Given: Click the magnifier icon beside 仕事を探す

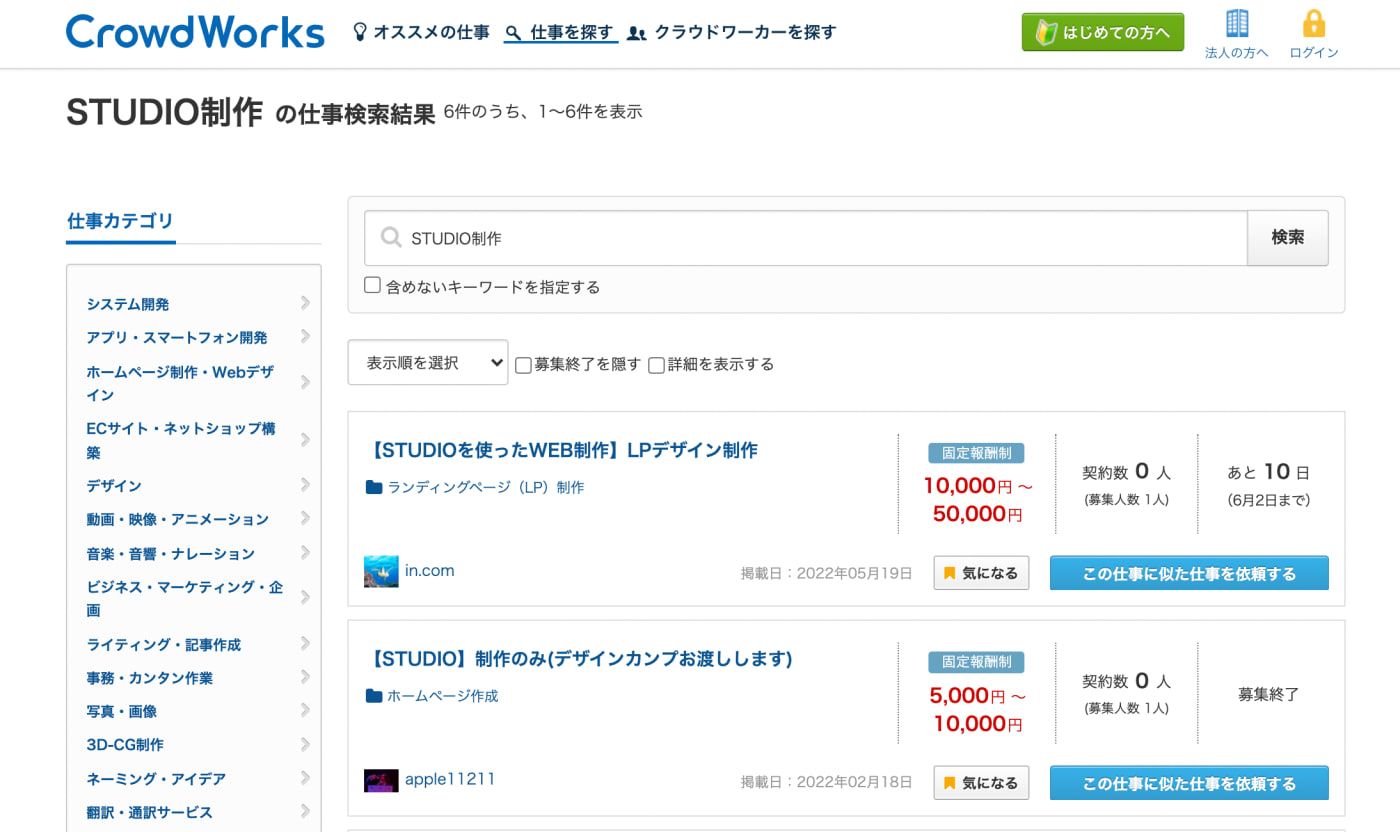Looking at the screenshot, I should (x=513, y=33).
